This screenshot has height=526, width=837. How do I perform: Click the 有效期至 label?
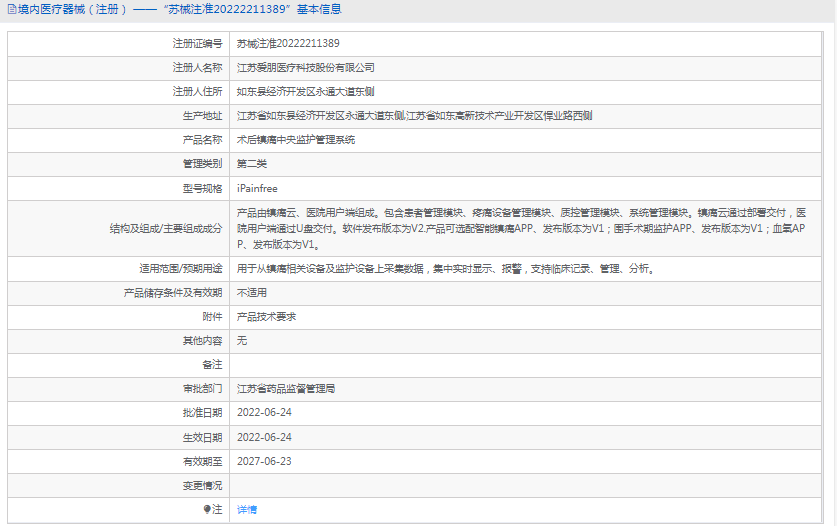coord(202,461)
